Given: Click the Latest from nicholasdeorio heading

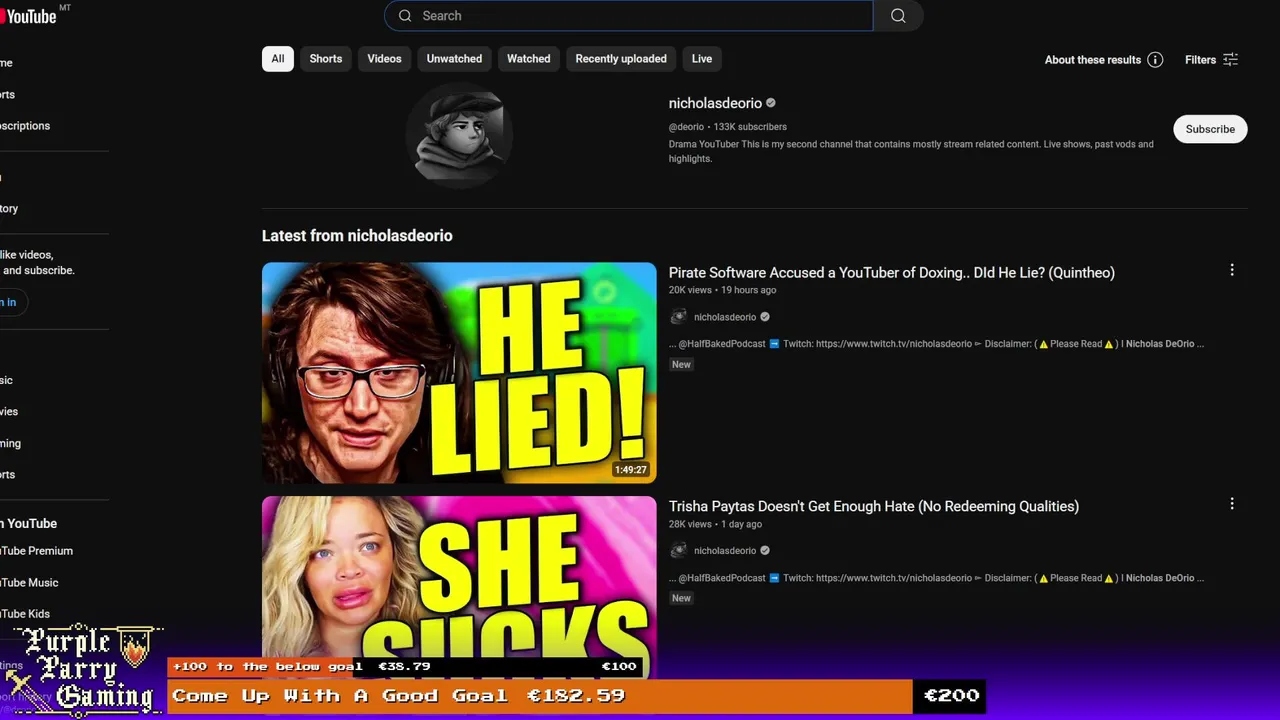Looking at the screenshot, I should point(357,236).
